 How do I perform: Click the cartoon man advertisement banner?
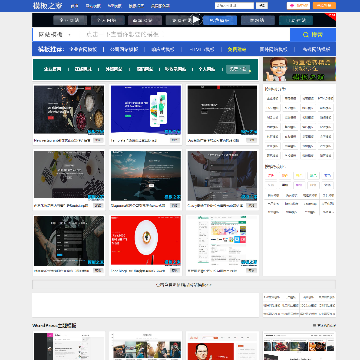[299, 69]
